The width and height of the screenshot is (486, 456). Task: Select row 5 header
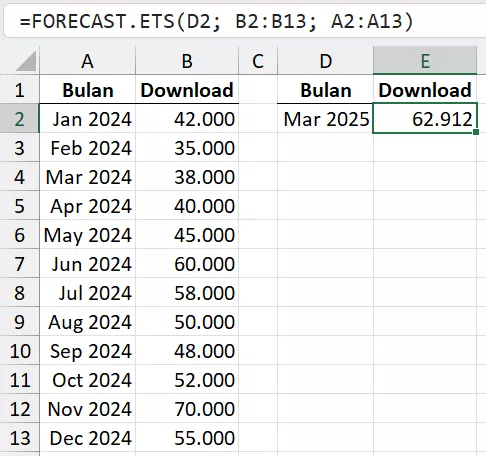19,206
